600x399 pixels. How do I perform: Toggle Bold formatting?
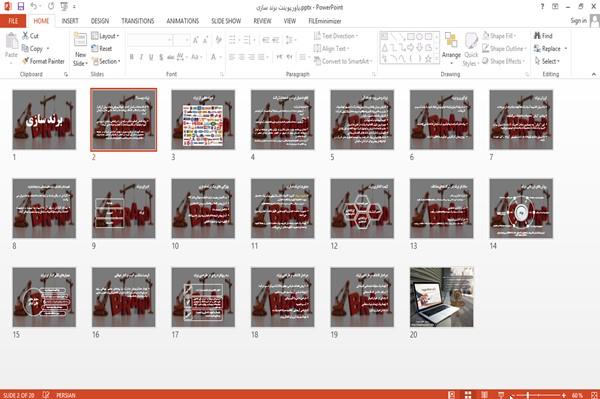click(132, 57)
